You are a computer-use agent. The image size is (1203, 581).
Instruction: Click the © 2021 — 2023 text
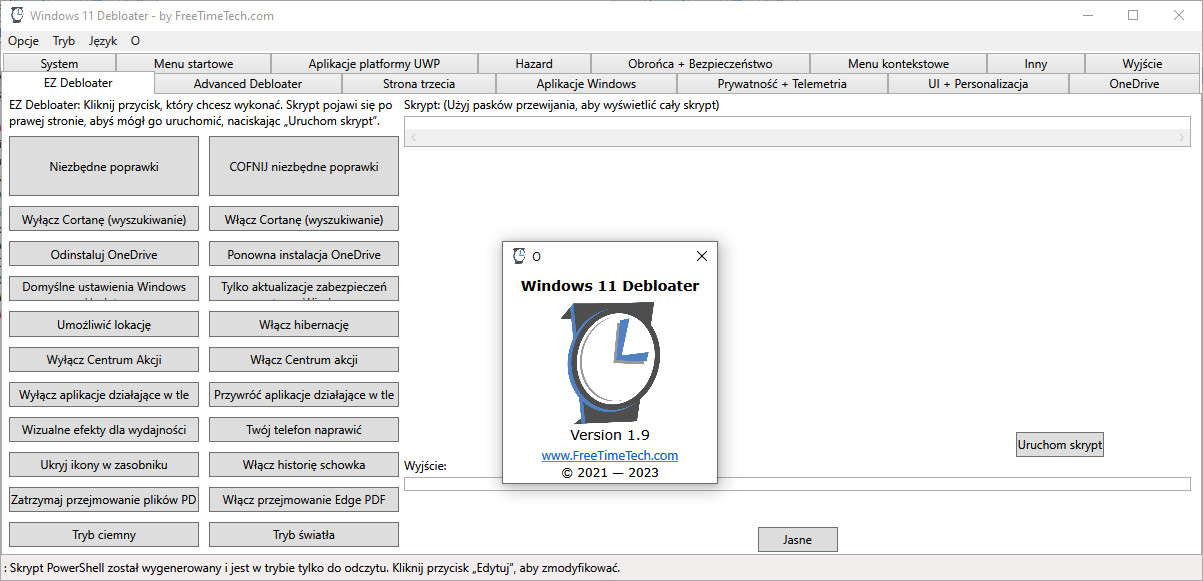(x=610, y=472)
